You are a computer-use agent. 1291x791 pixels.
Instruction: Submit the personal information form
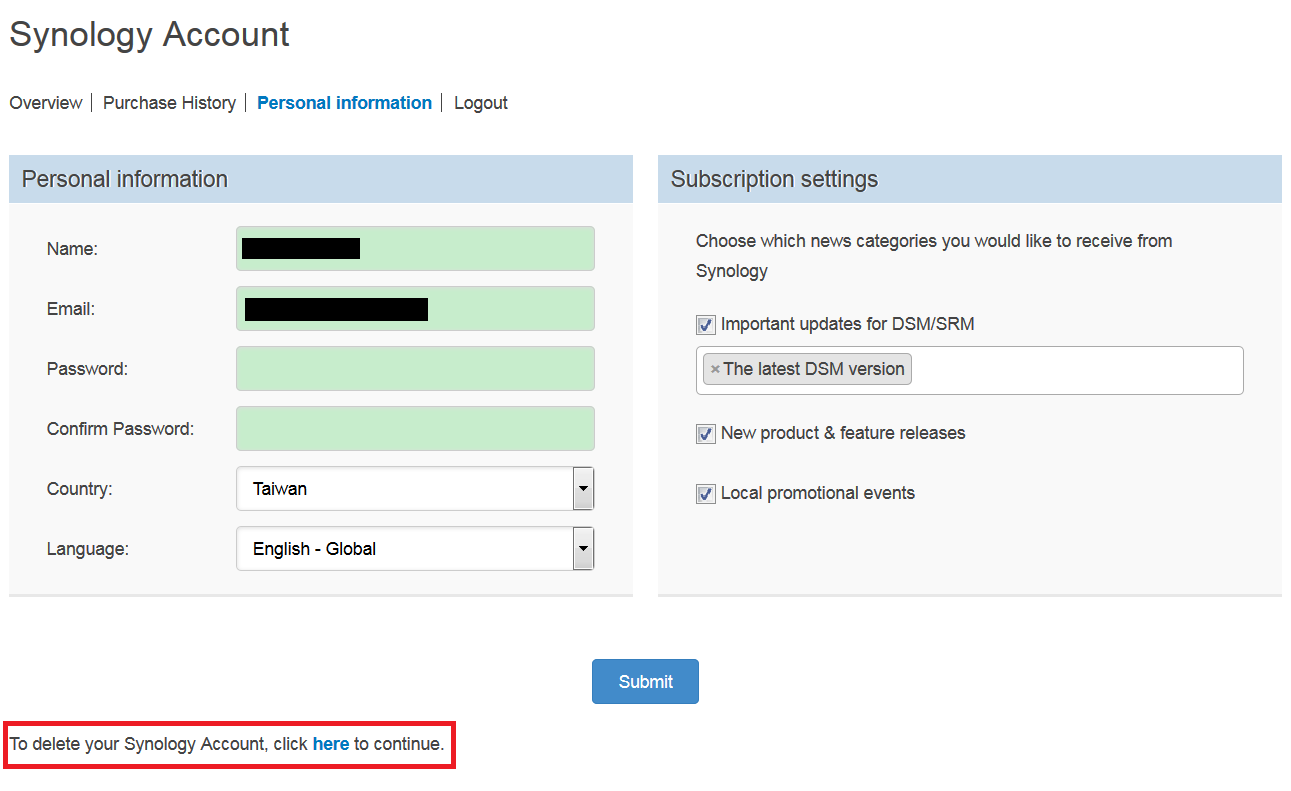645,681
